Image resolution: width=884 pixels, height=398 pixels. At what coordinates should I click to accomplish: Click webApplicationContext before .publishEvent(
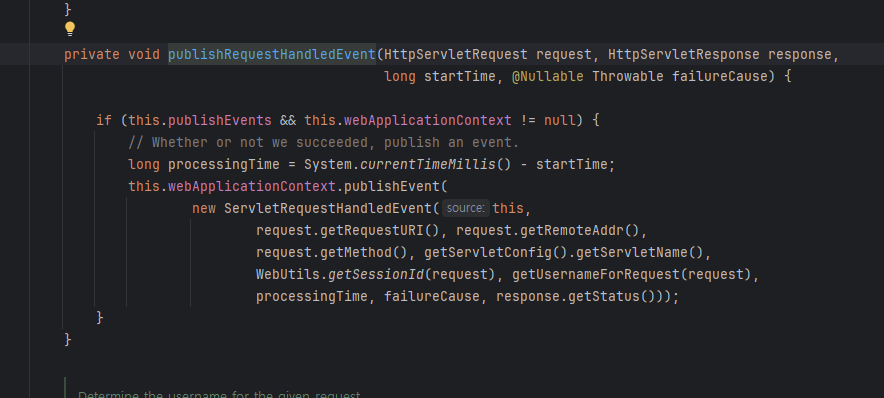(x=252, y=187)
